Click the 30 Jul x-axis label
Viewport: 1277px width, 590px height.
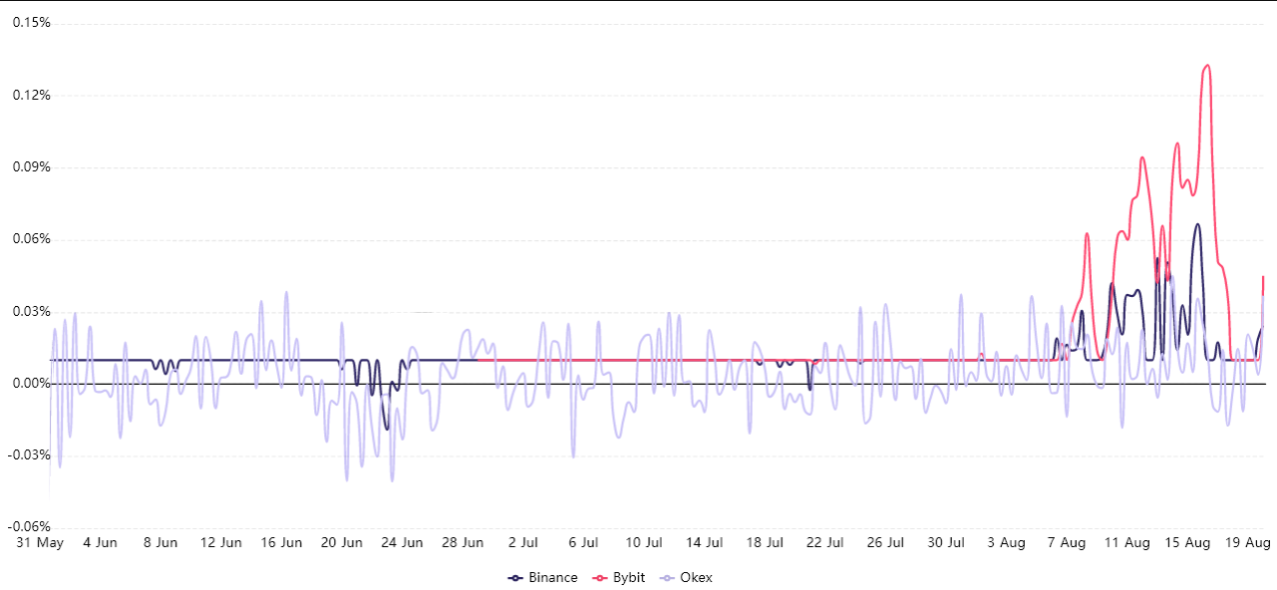coord(945,543)
